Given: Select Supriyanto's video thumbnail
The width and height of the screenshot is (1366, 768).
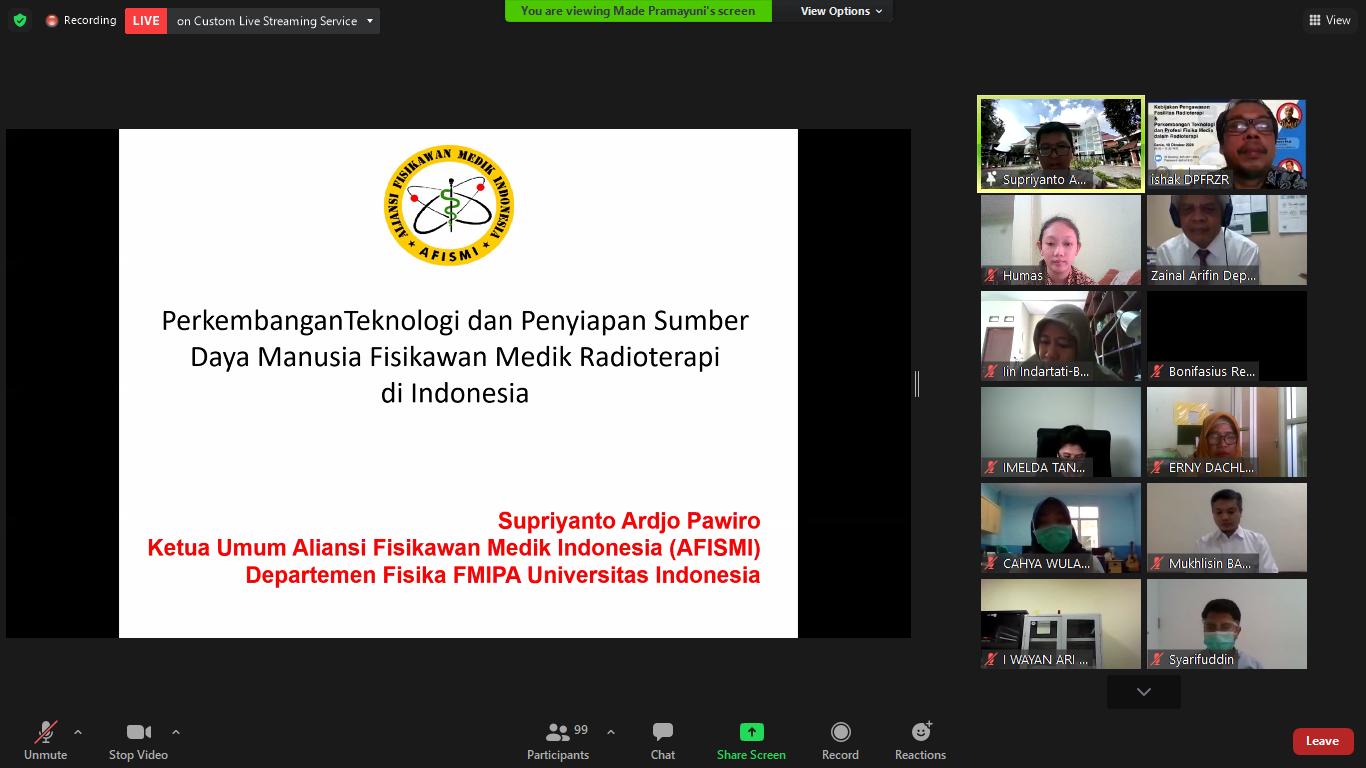Looking at the screenshot, I should [1061, 144].
